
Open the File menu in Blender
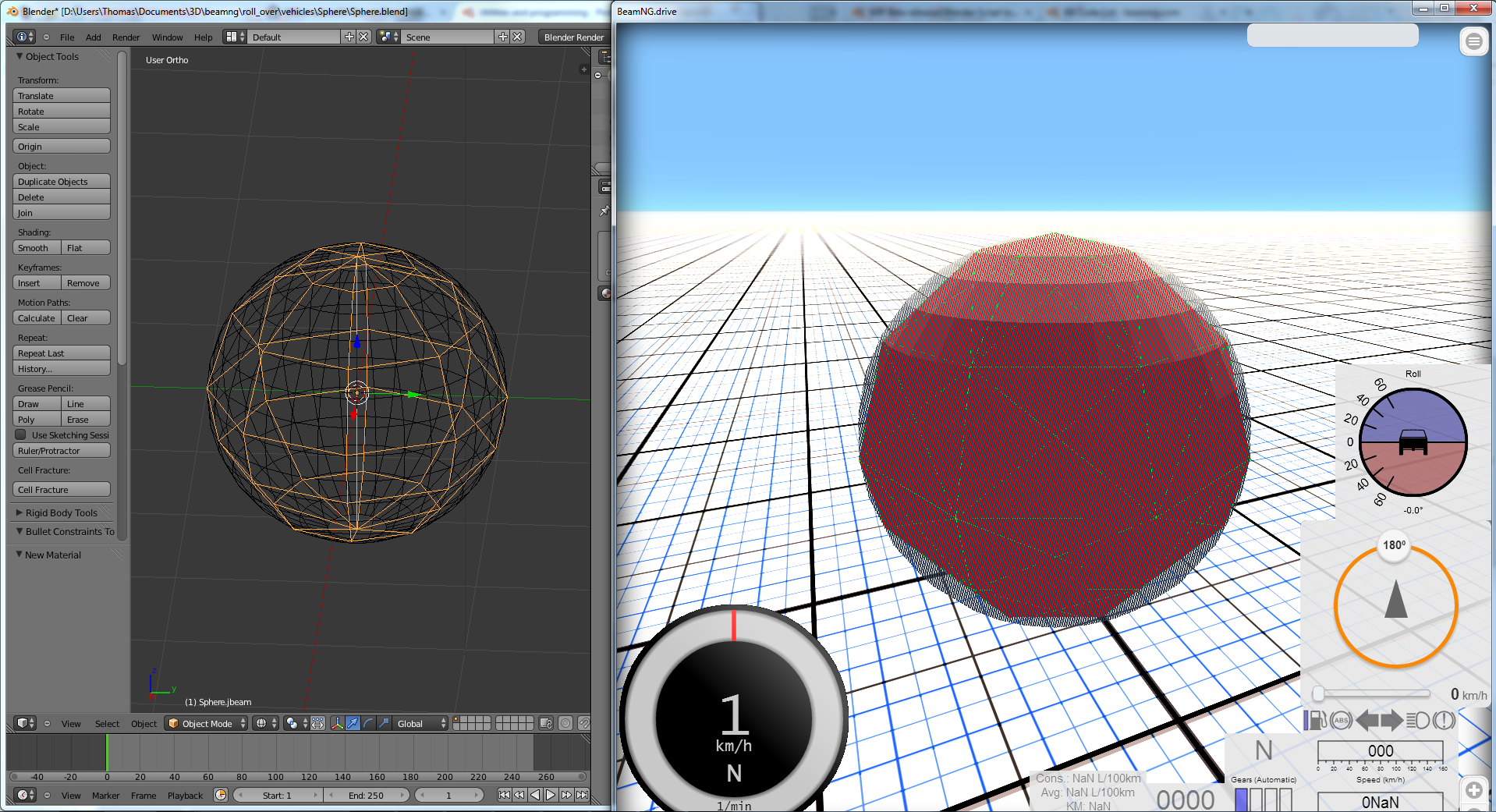pyautogui.click(x=67, y=37)
